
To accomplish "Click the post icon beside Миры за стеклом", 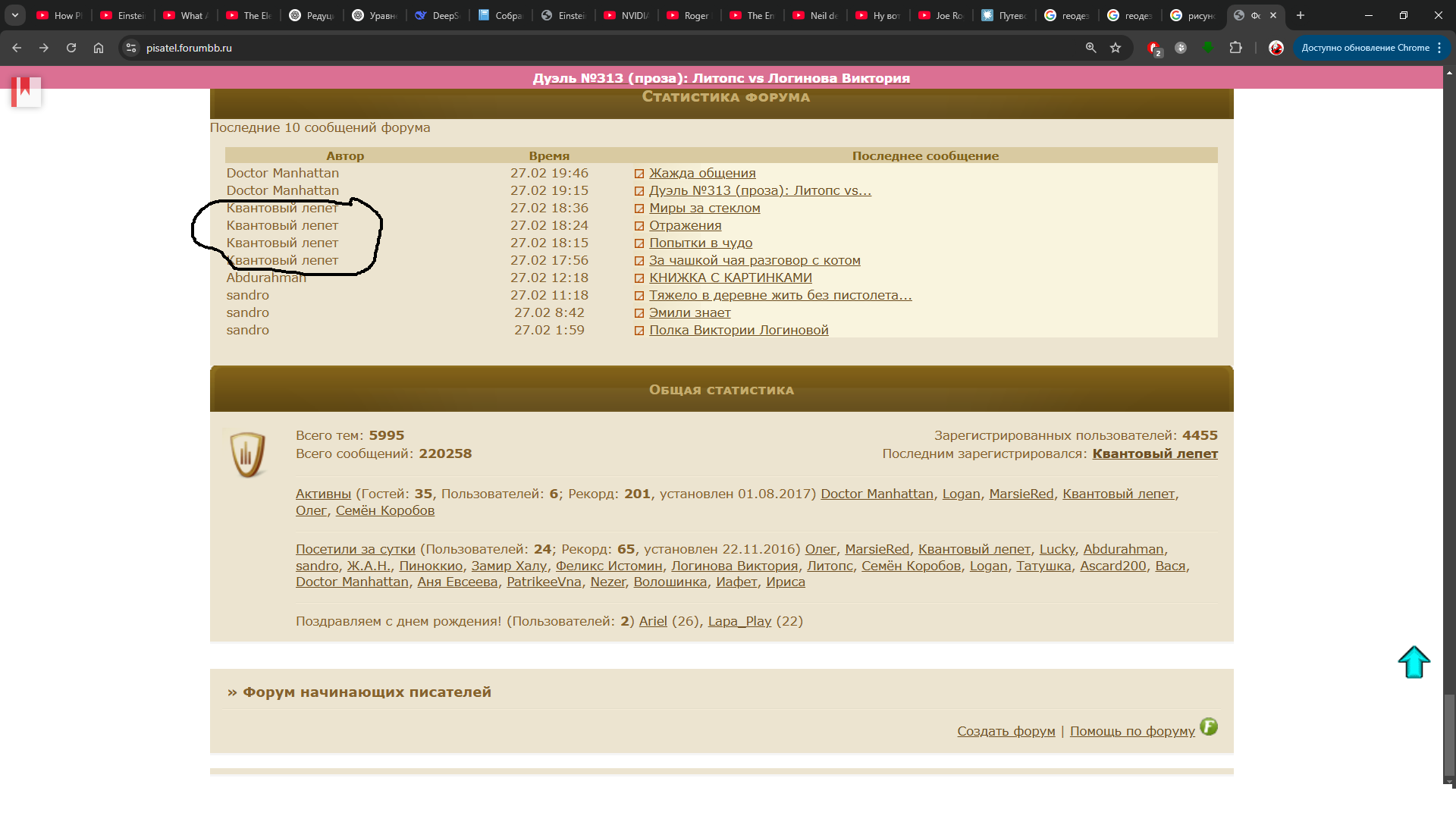I will [x=639, y=209].
